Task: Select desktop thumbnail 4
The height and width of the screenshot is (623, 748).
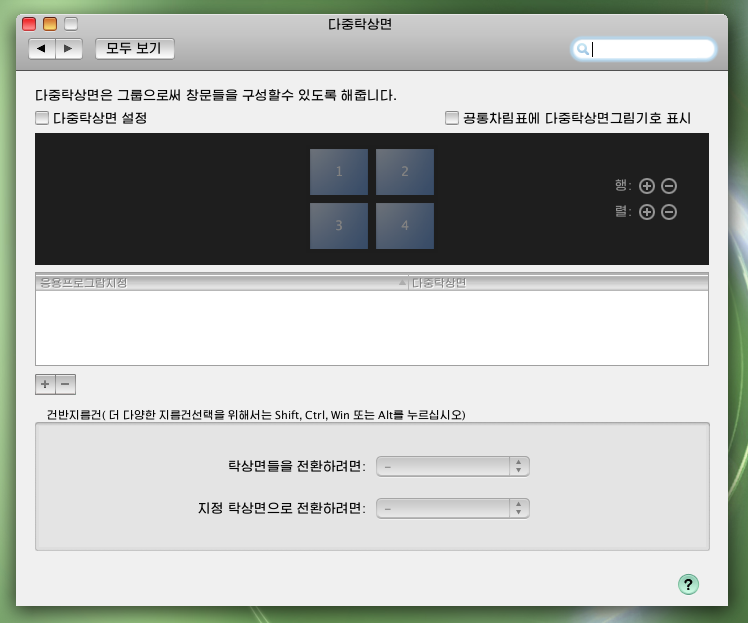Action: pyautogui.click(x=405, y=226)
